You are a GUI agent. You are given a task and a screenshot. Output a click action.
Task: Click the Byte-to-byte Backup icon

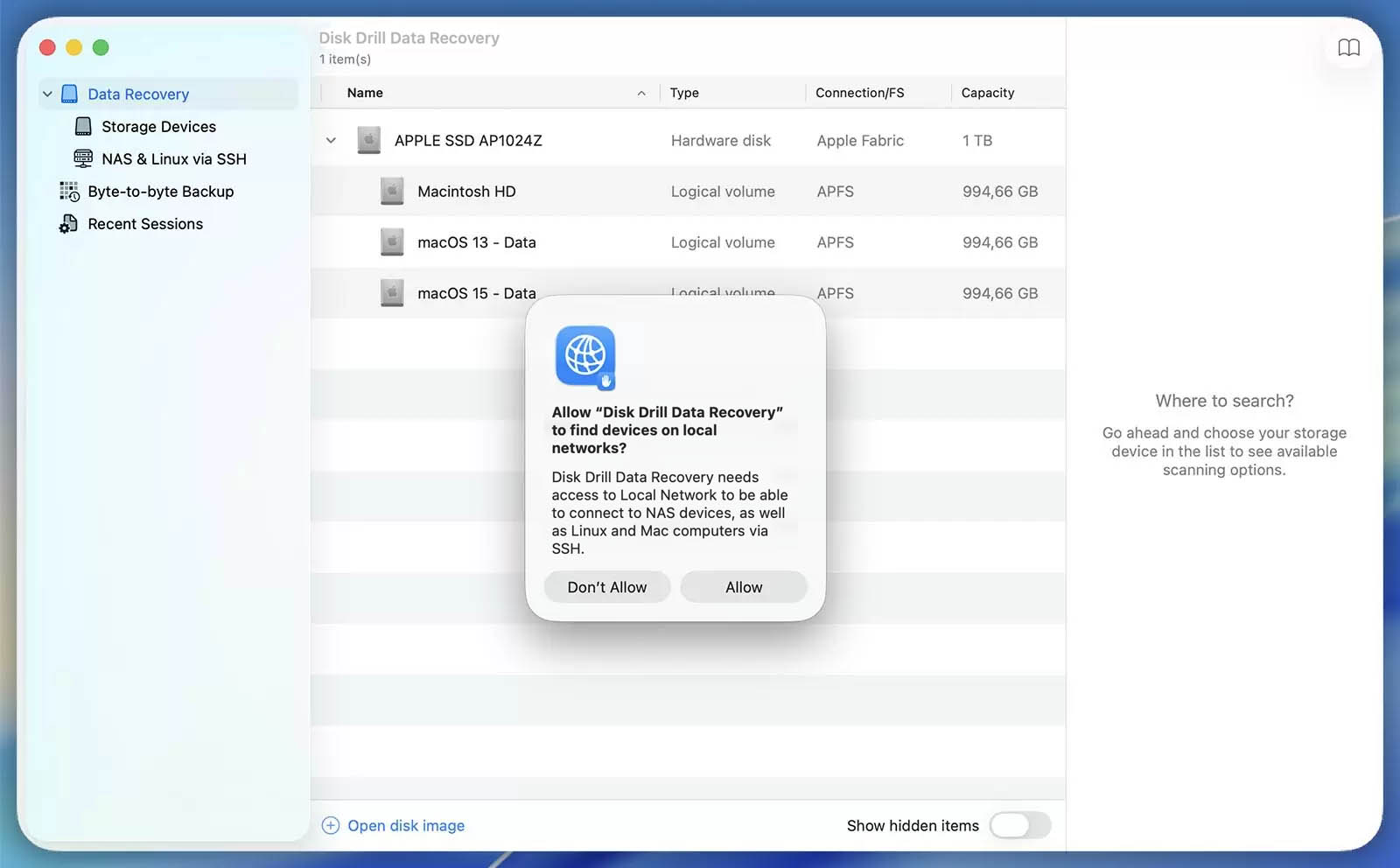click(x=69, y=191)
